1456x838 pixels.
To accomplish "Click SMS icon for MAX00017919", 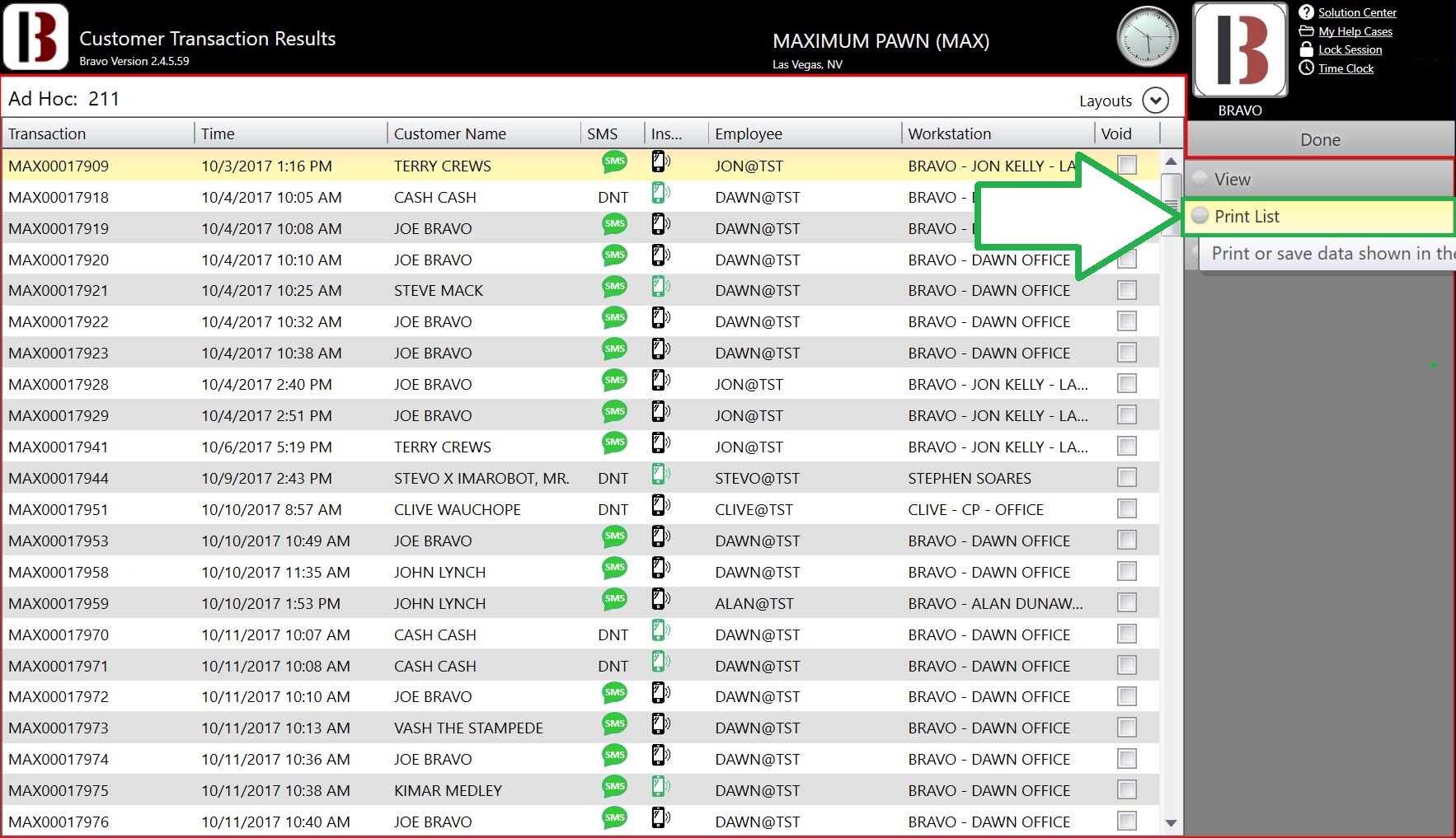I will [x=614, y=224].
